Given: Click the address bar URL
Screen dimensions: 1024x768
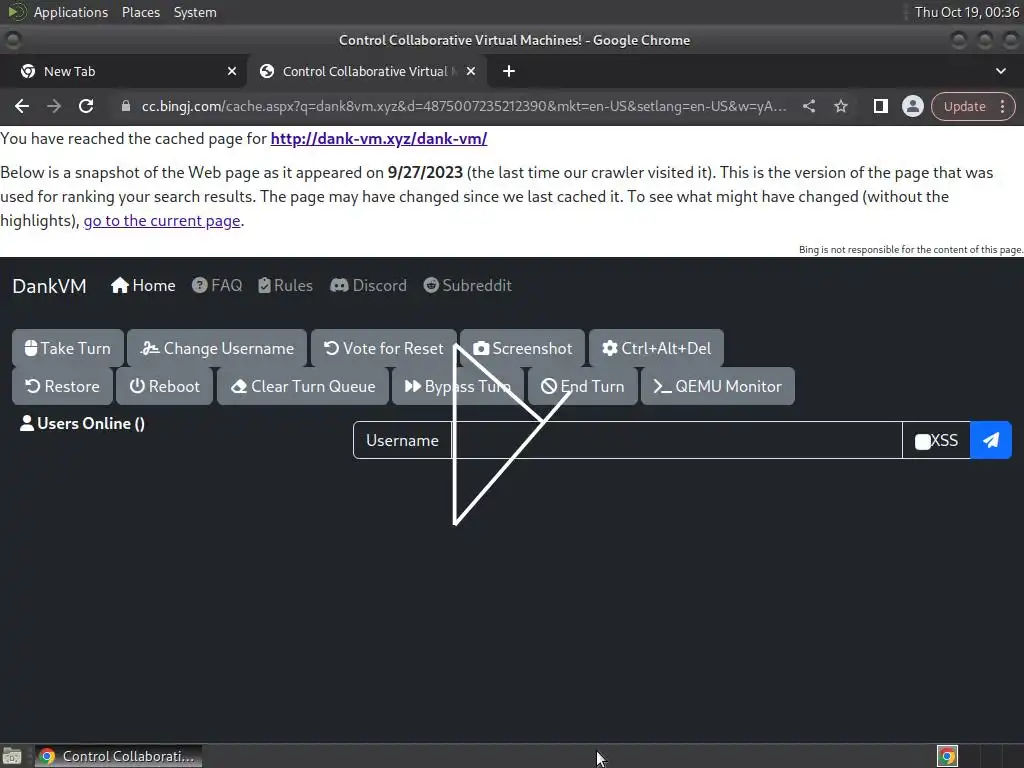Looking at the screenshot, I should coord(464,106).
